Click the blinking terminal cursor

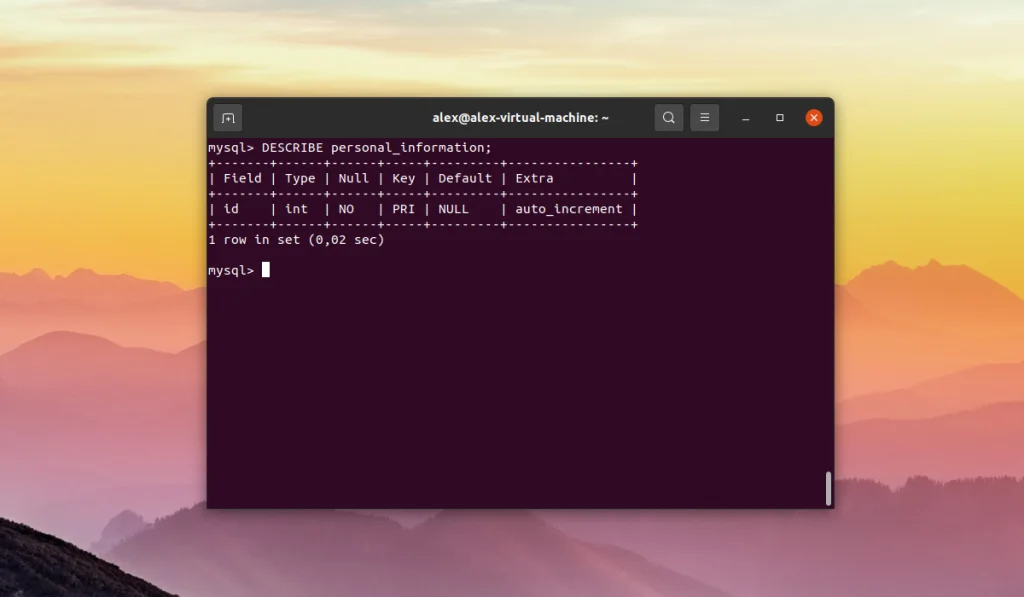pyautogui.click(x=264, y=269)
